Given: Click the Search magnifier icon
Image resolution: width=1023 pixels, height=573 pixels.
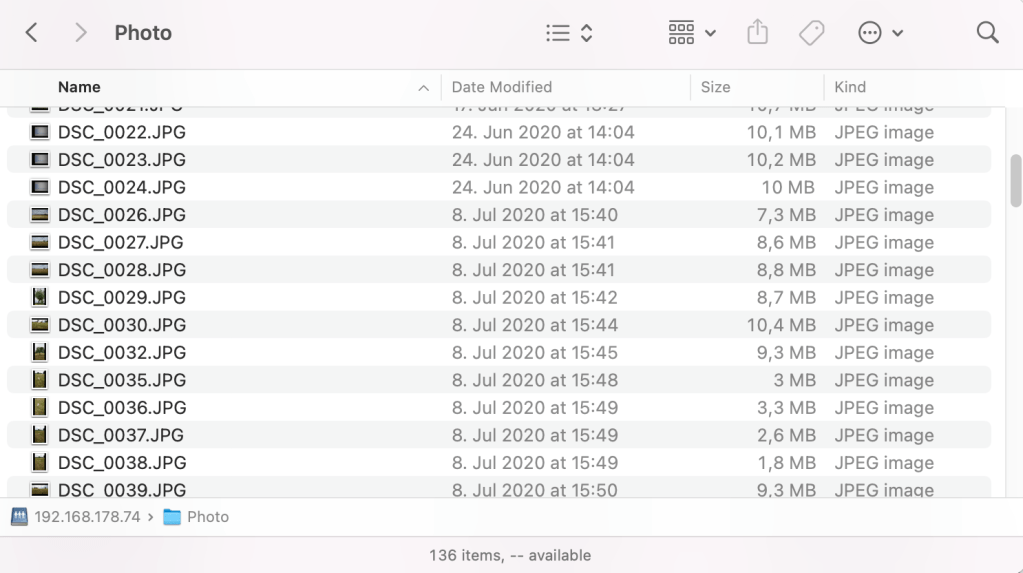Looking at the screenshot, I should 987,33.
